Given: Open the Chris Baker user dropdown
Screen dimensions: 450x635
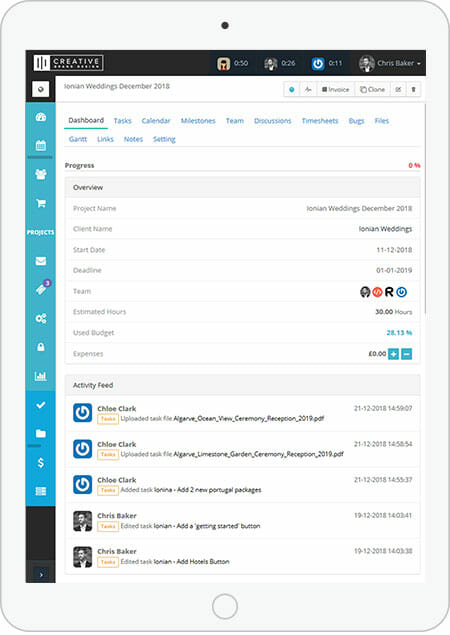Looking at the screenshot, I should pos(390,63).
